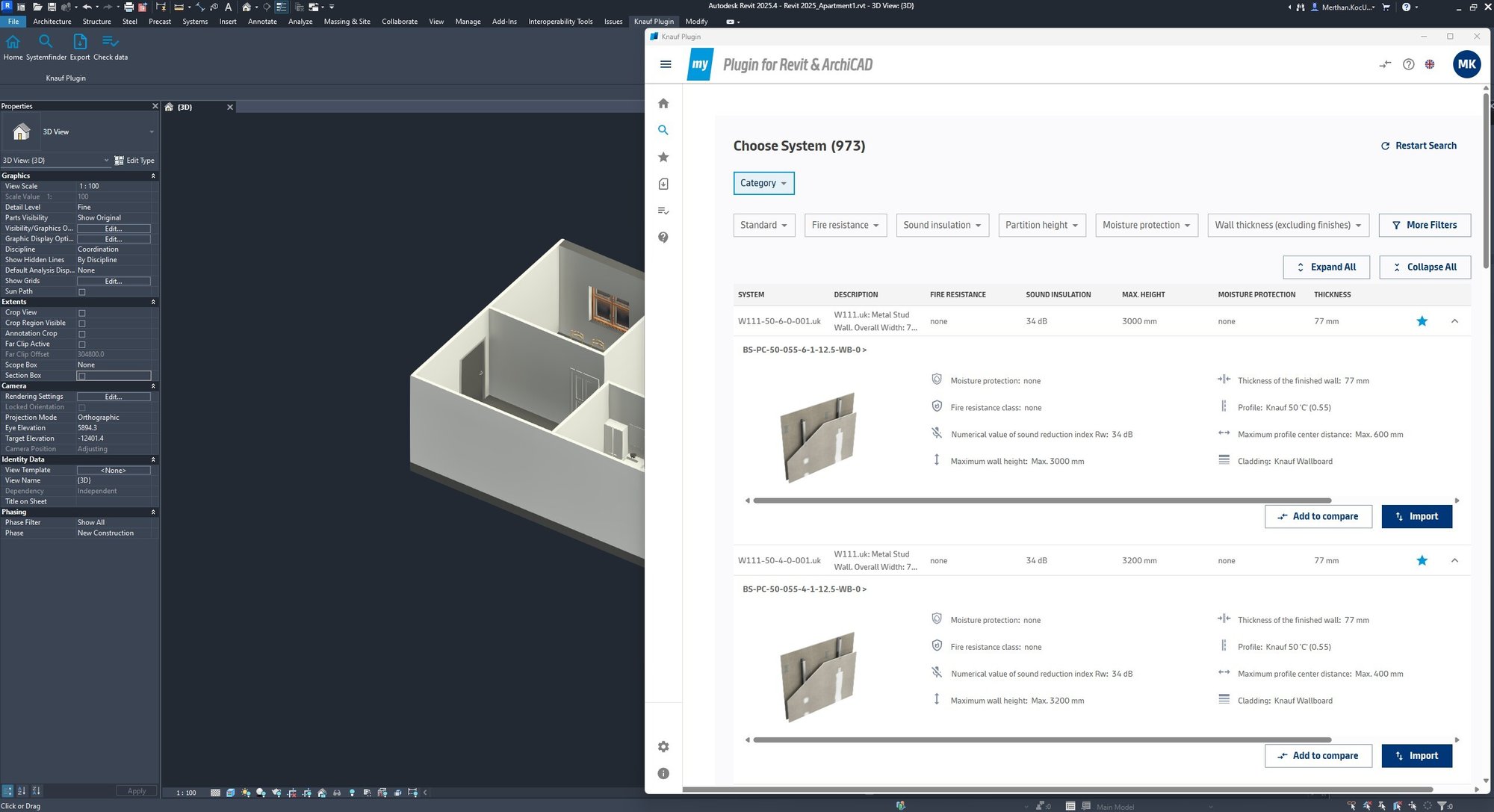Open the Manage ribbon tab
The height and width of the screenshot is (812, 1494).
coord(468,22)
